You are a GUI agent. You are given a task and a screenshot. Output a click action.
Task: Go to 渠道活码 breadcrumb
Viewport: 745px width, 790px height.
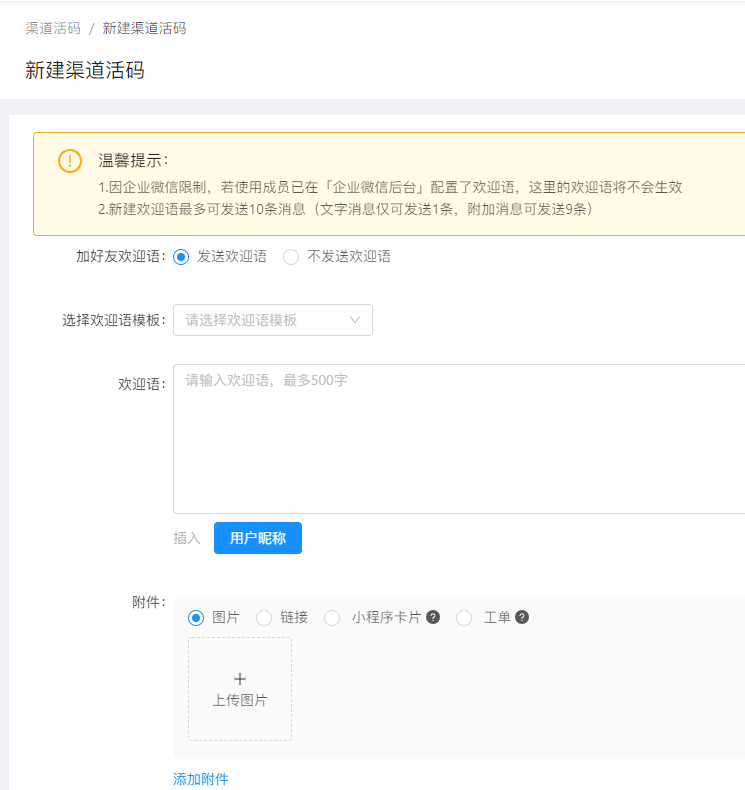coord(53,28)
